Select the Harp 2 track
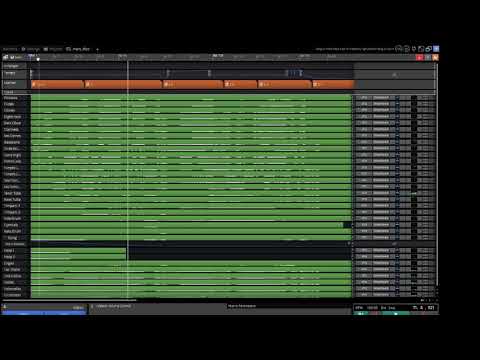This screenshot has width=480, height=360. [x=16, y=257]
